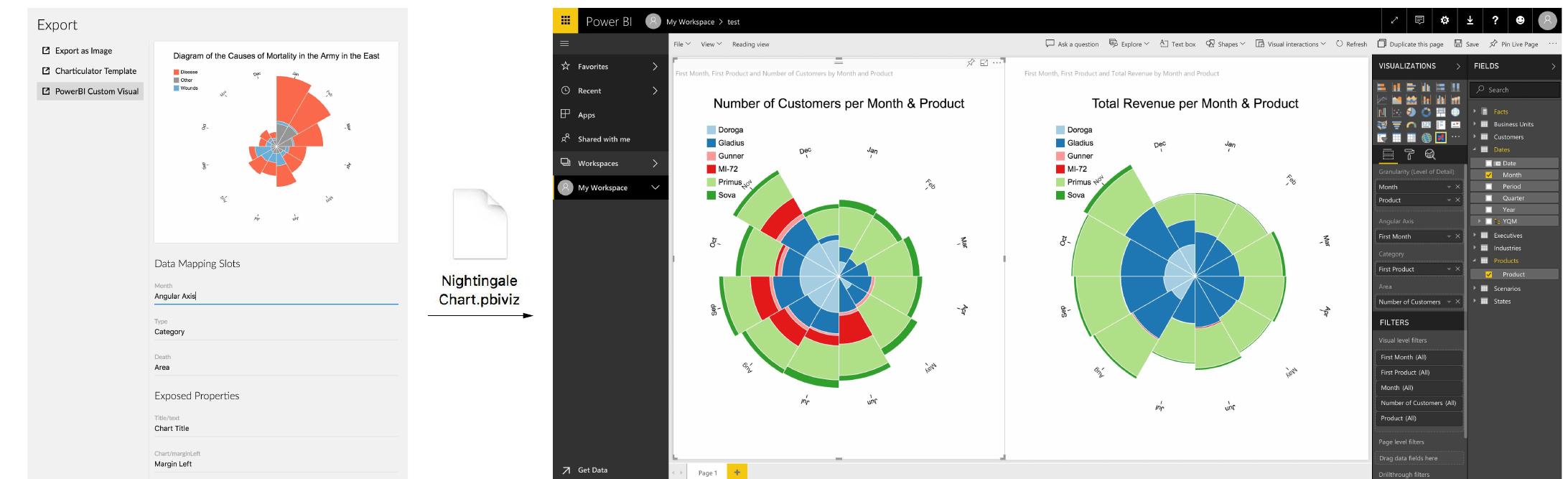Switch to the Format paint roller tab
The height and width of the screenshot is (479, 1568).
[1409, 154]
